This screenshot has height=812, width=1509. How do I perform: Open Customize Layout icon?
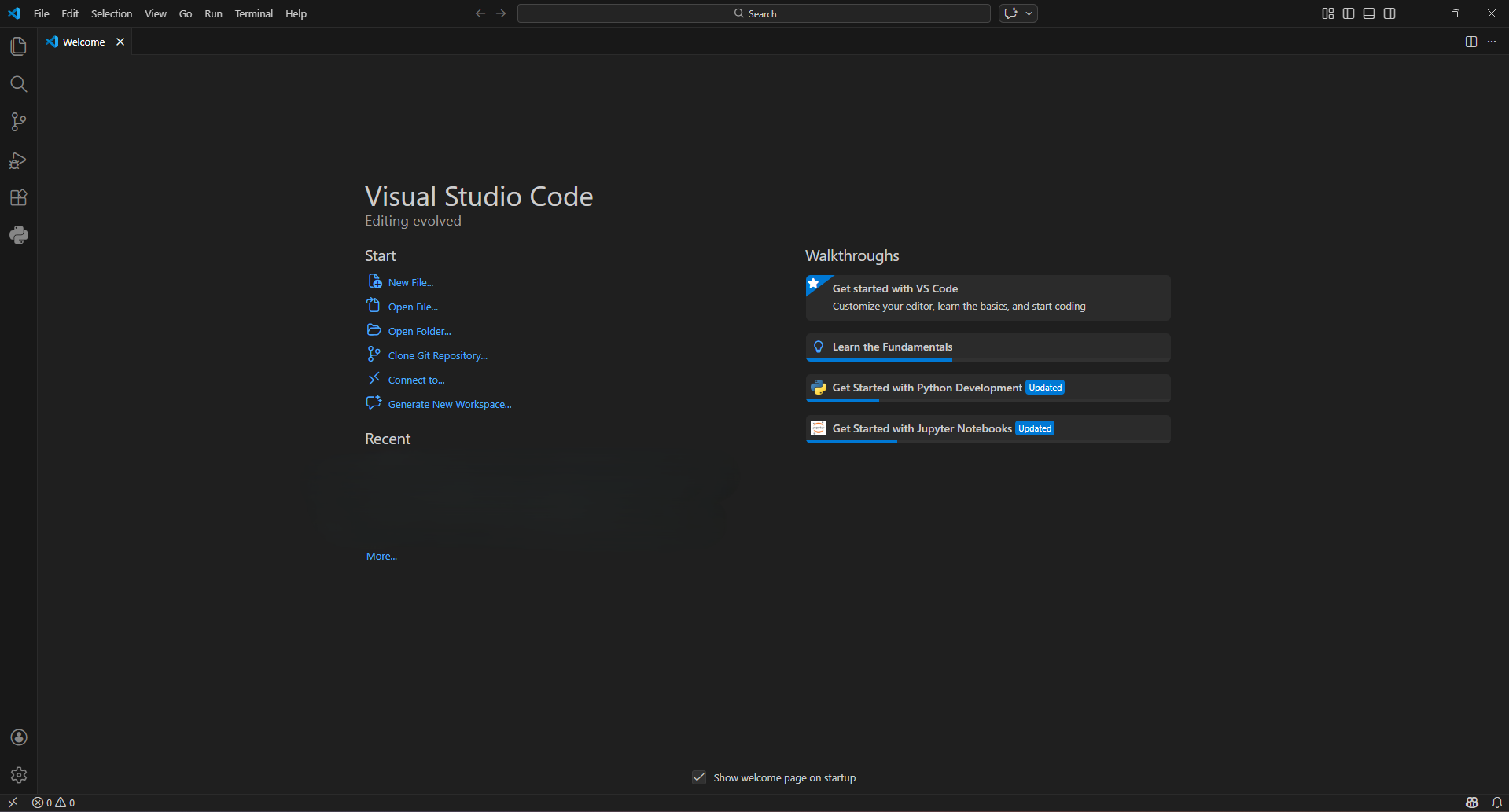click(x=1328, y=13)
